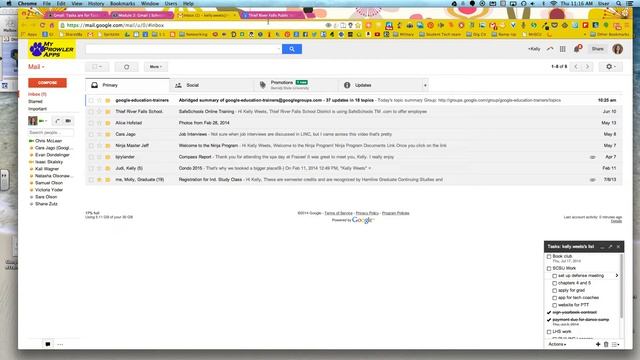This screenshot has height=360, width=640.
Task: Mark apply for grad task complete
Action: [x=554, y=291]
